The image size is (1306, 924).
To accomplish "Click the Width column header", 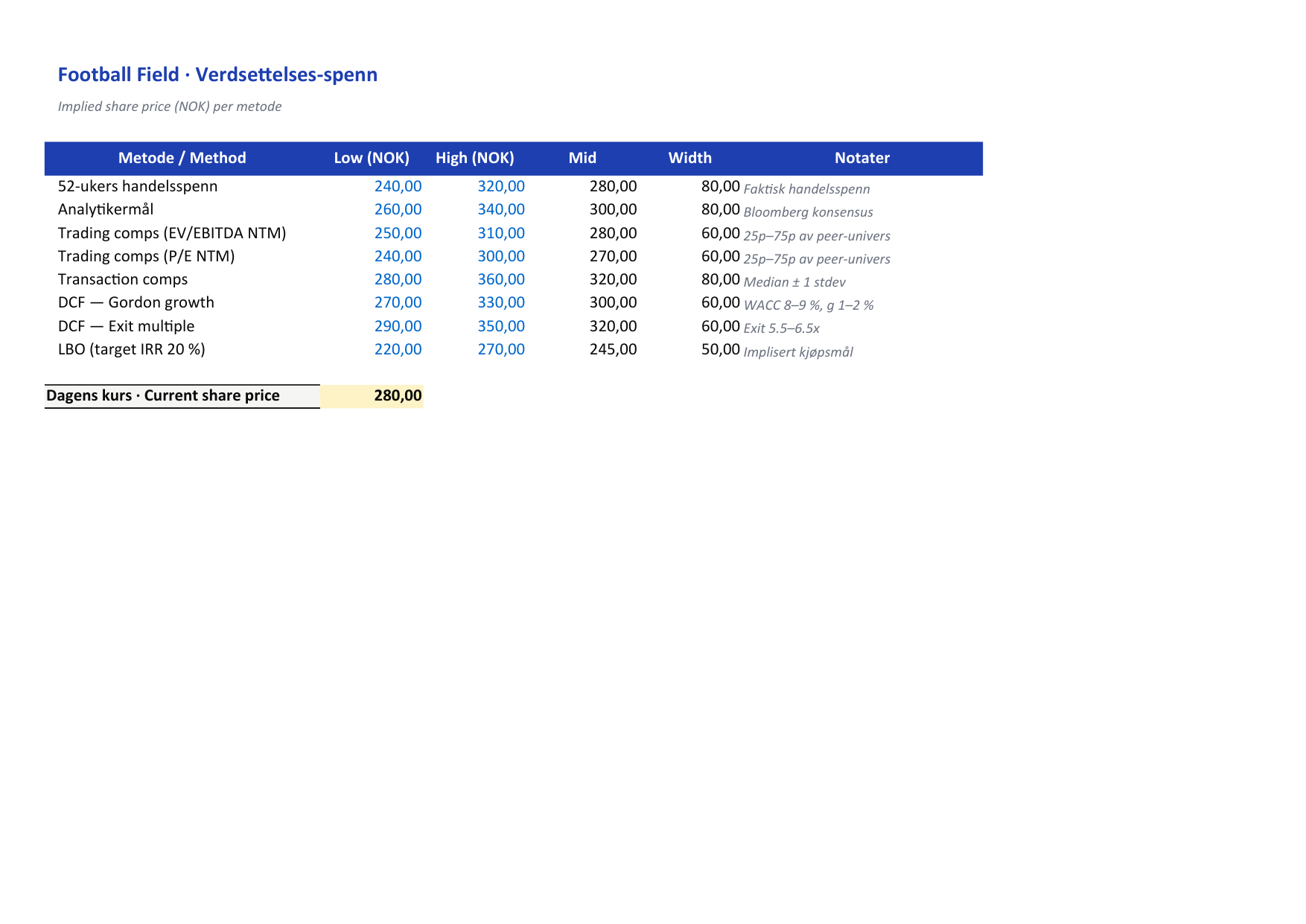I will [690, 158].
